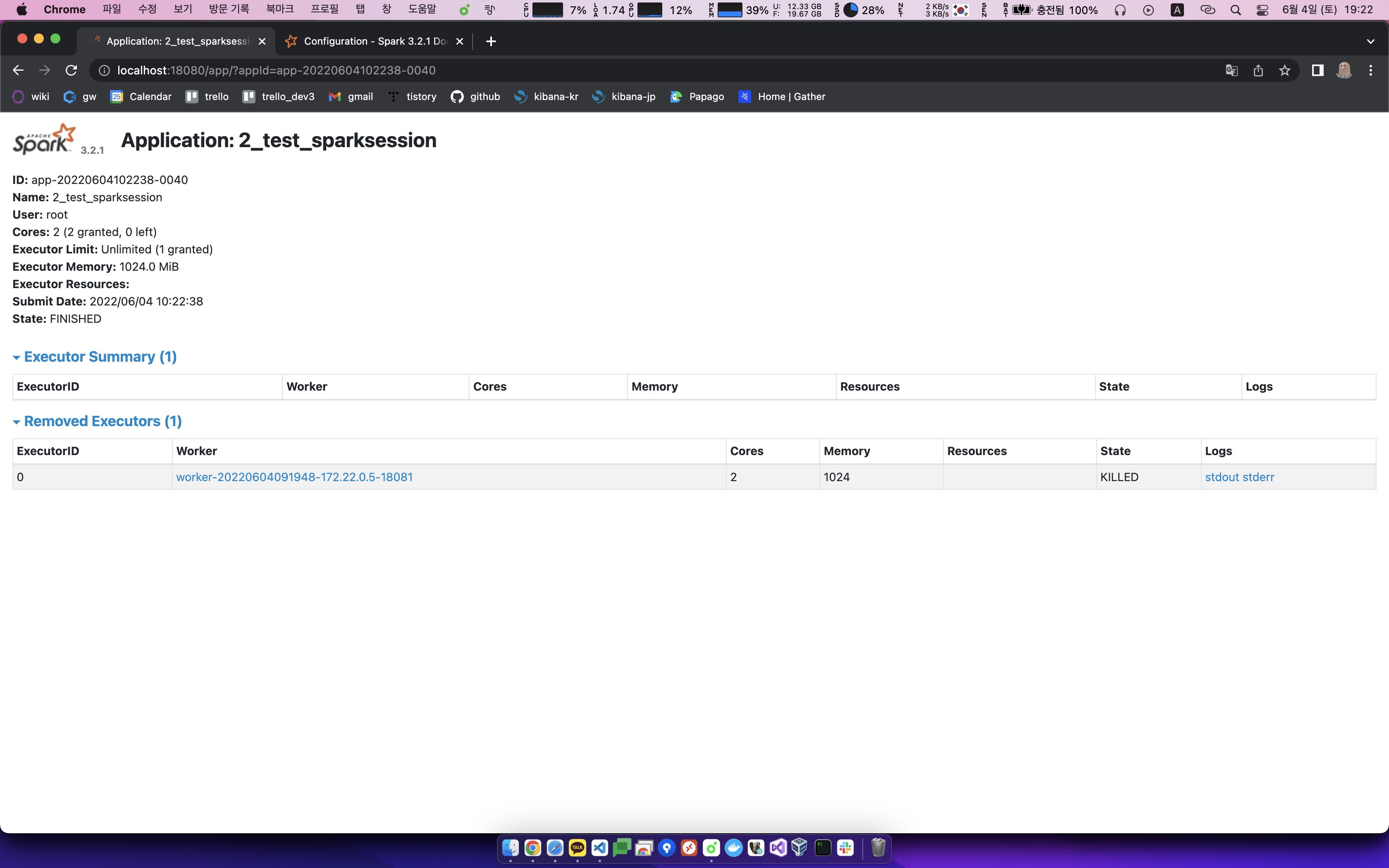Viewport: 1389px width, 868px height.
Task: Open the tab search dropdown arrow
Action: point(1371,41)
